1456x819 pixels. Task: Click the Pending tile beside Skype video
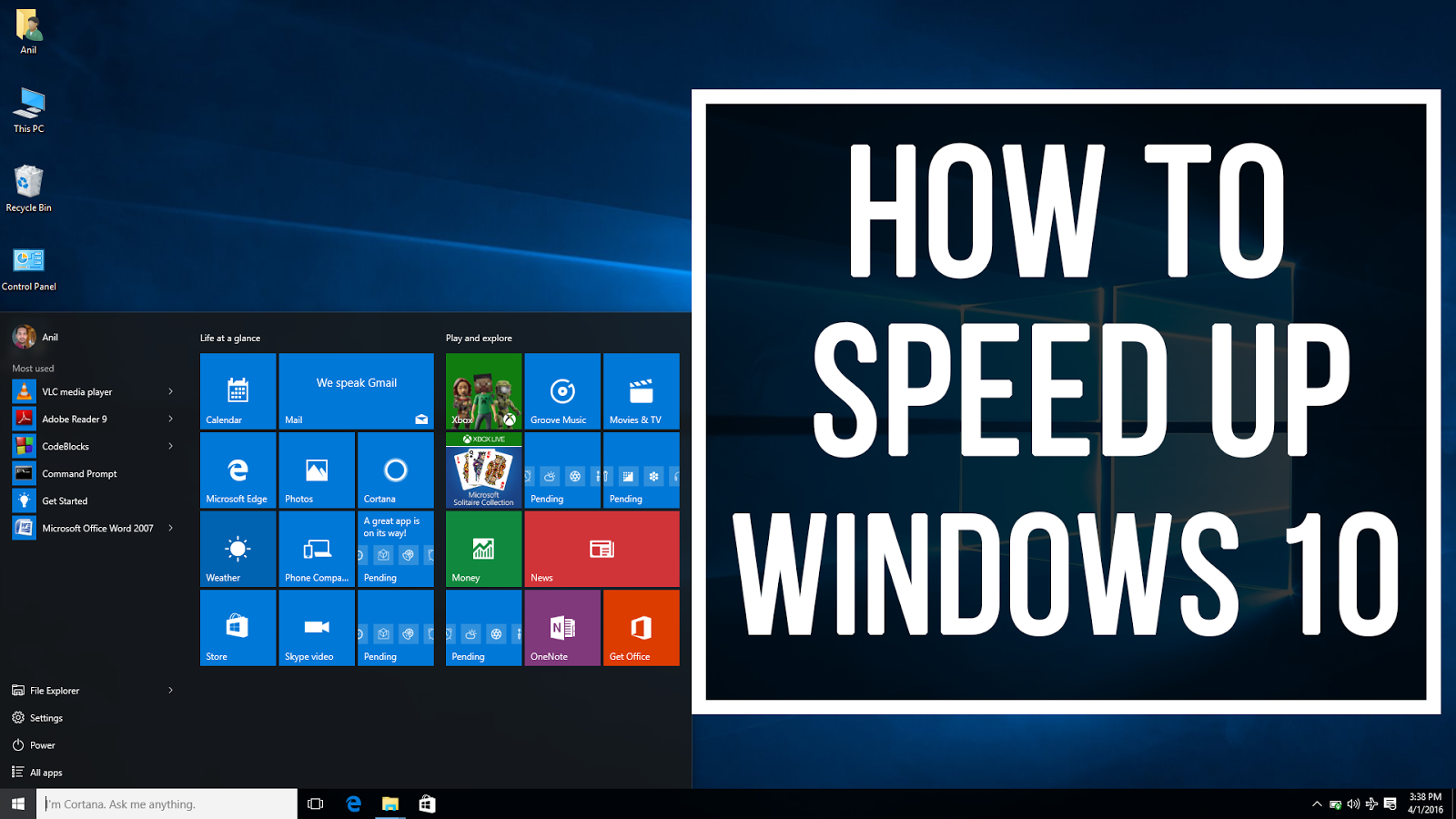pos(396,628)
